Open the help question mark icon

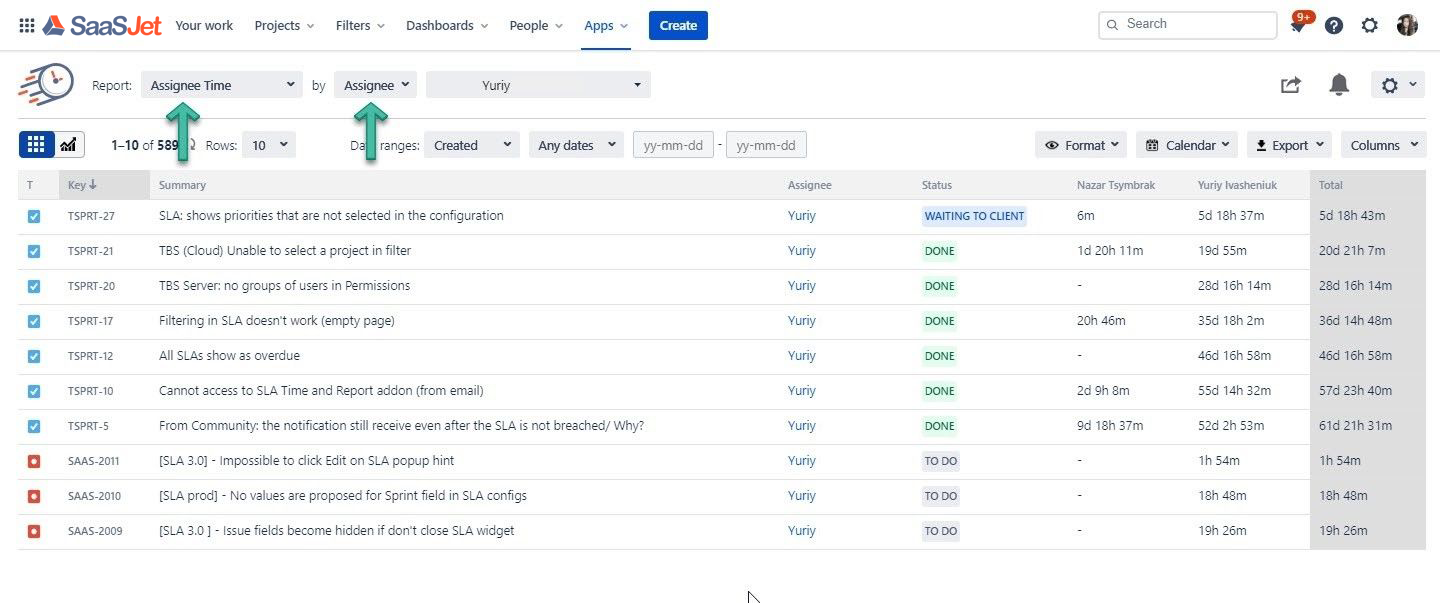coord(1334,25)
